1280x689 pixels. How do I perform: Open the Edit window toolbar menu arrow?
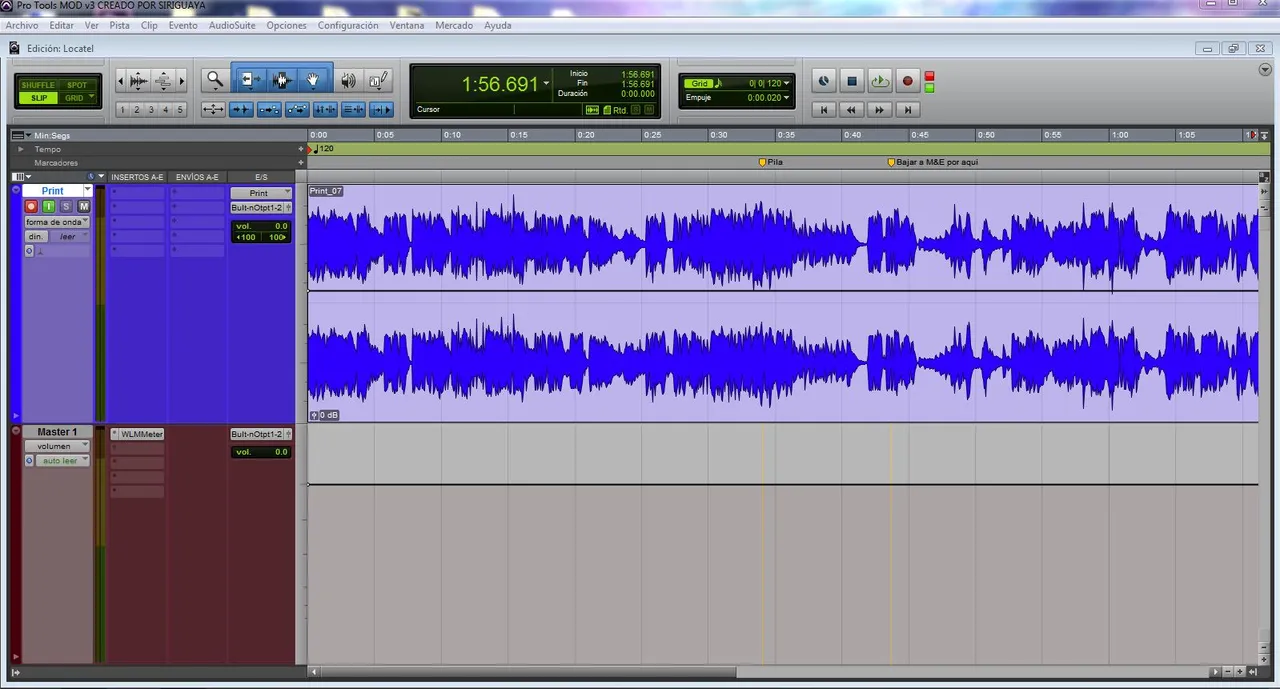pyautogui.click(x=1265, y=70)
